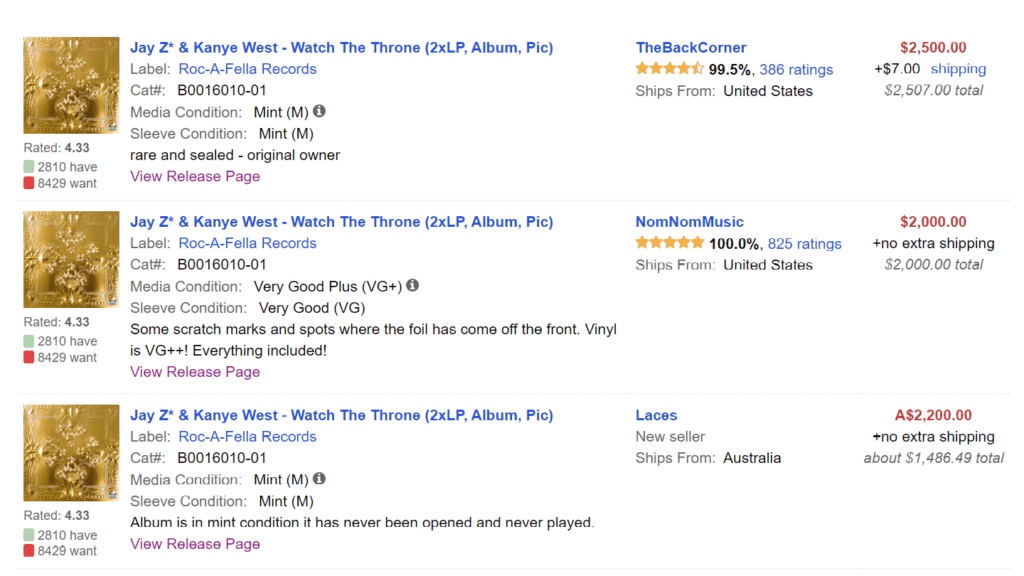
Task: Open TheBackCorner seller page
Action: pos(690,47)
